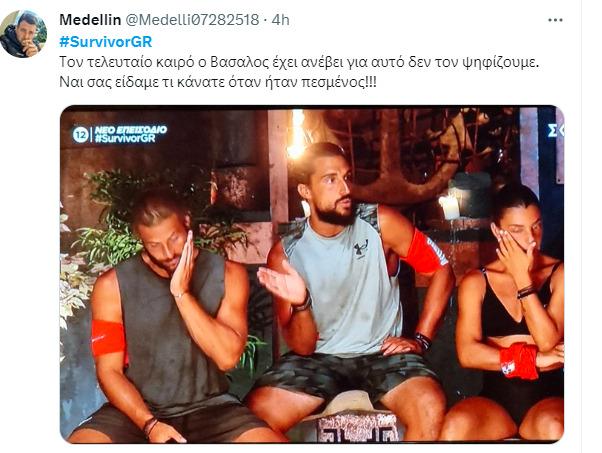The image size is (602, 453).
Task: Click the lit candle in the photo
Action: coord(449,207)
